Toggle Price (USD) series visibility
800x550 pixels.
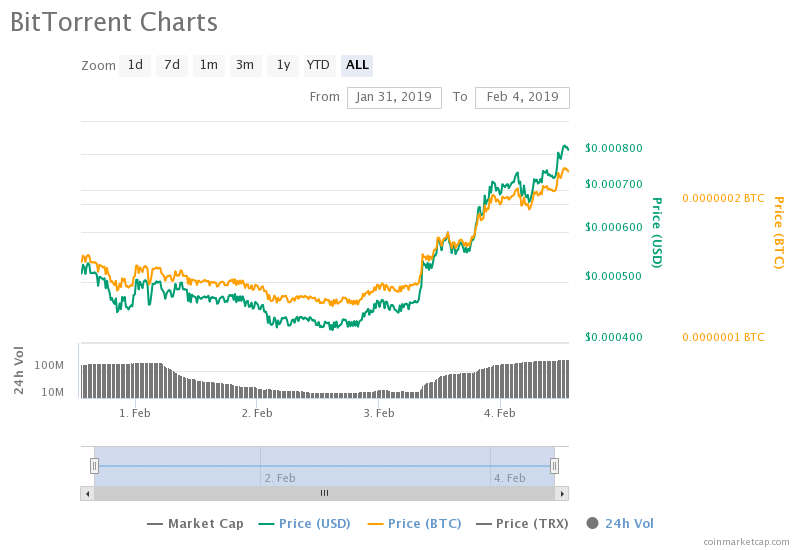pos(305,524)
